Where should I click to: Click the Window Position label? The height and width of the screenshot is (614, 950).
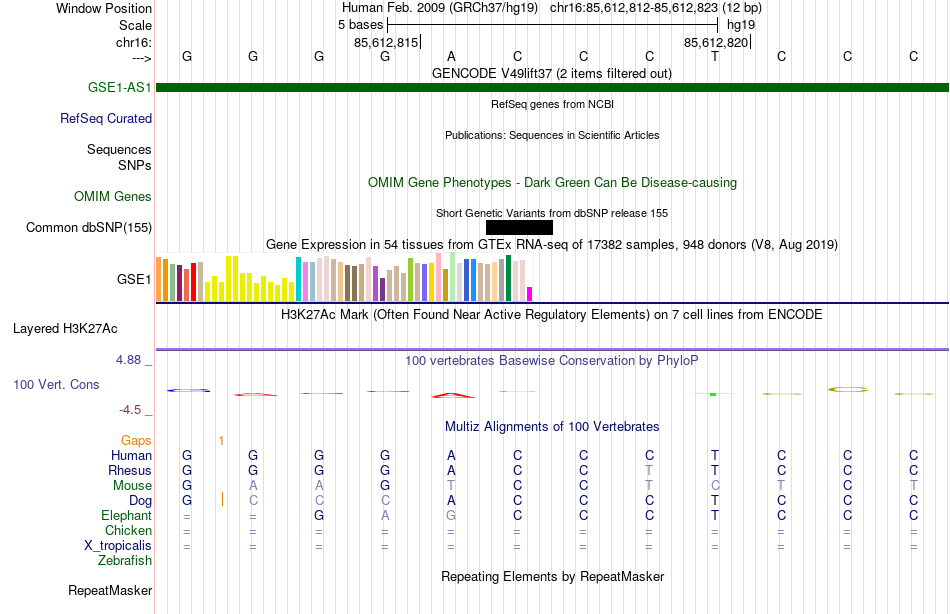(x=104, y=8)
